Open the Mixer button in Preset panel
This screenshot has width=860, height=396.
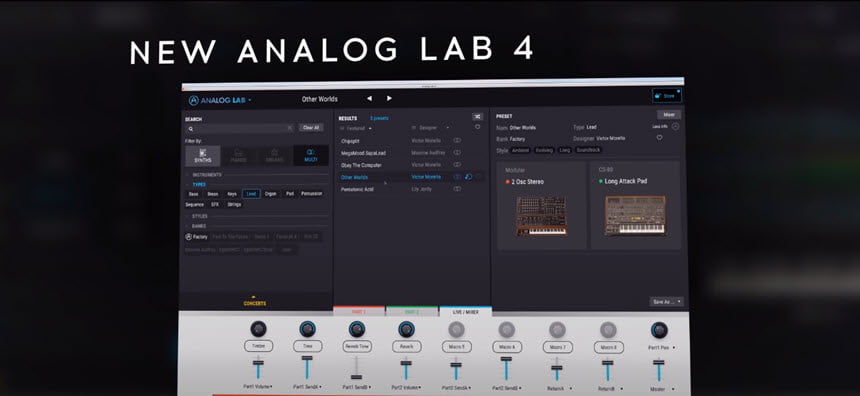tap(669, 115)
